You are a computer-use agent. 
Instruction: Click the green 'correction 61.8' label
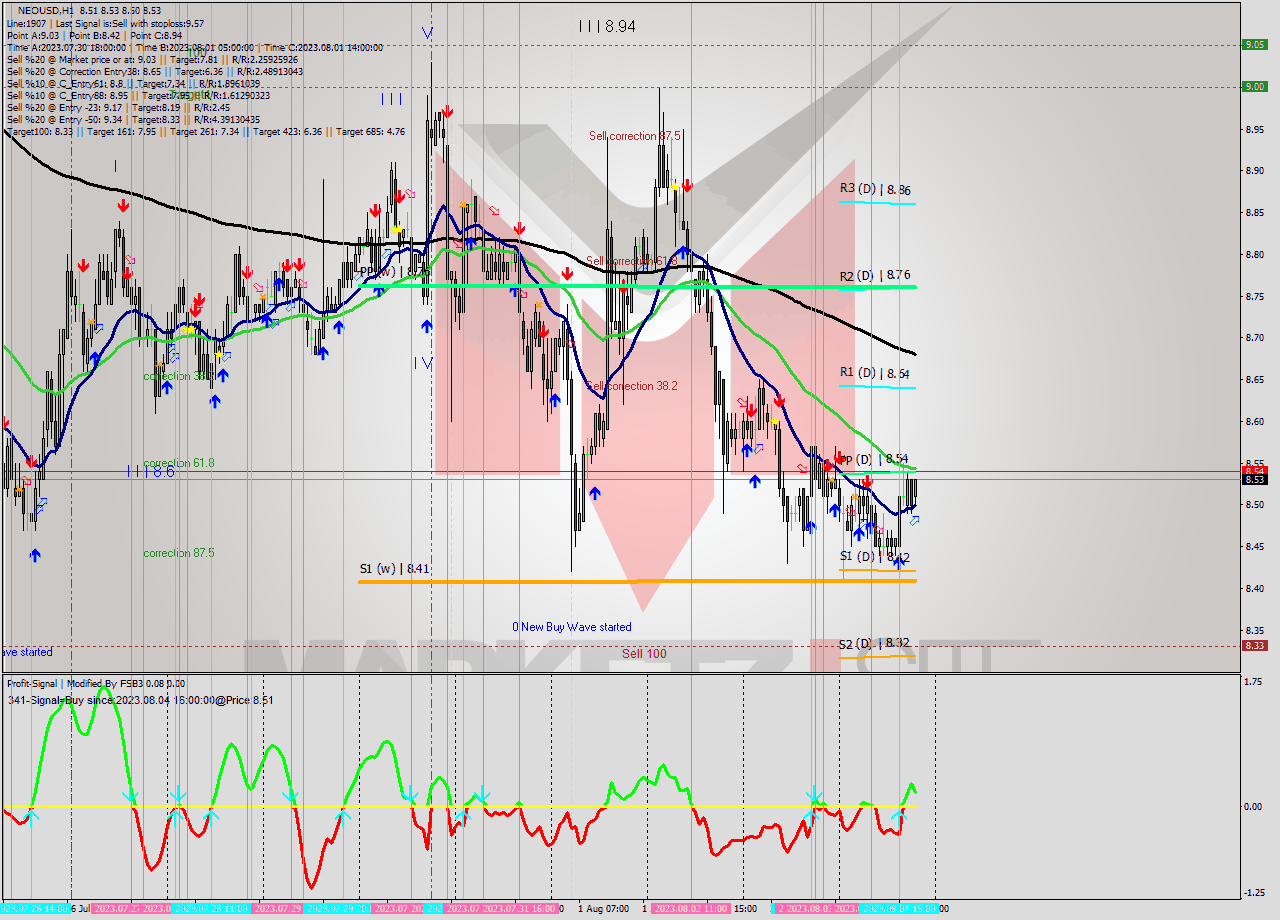point(179,463)
